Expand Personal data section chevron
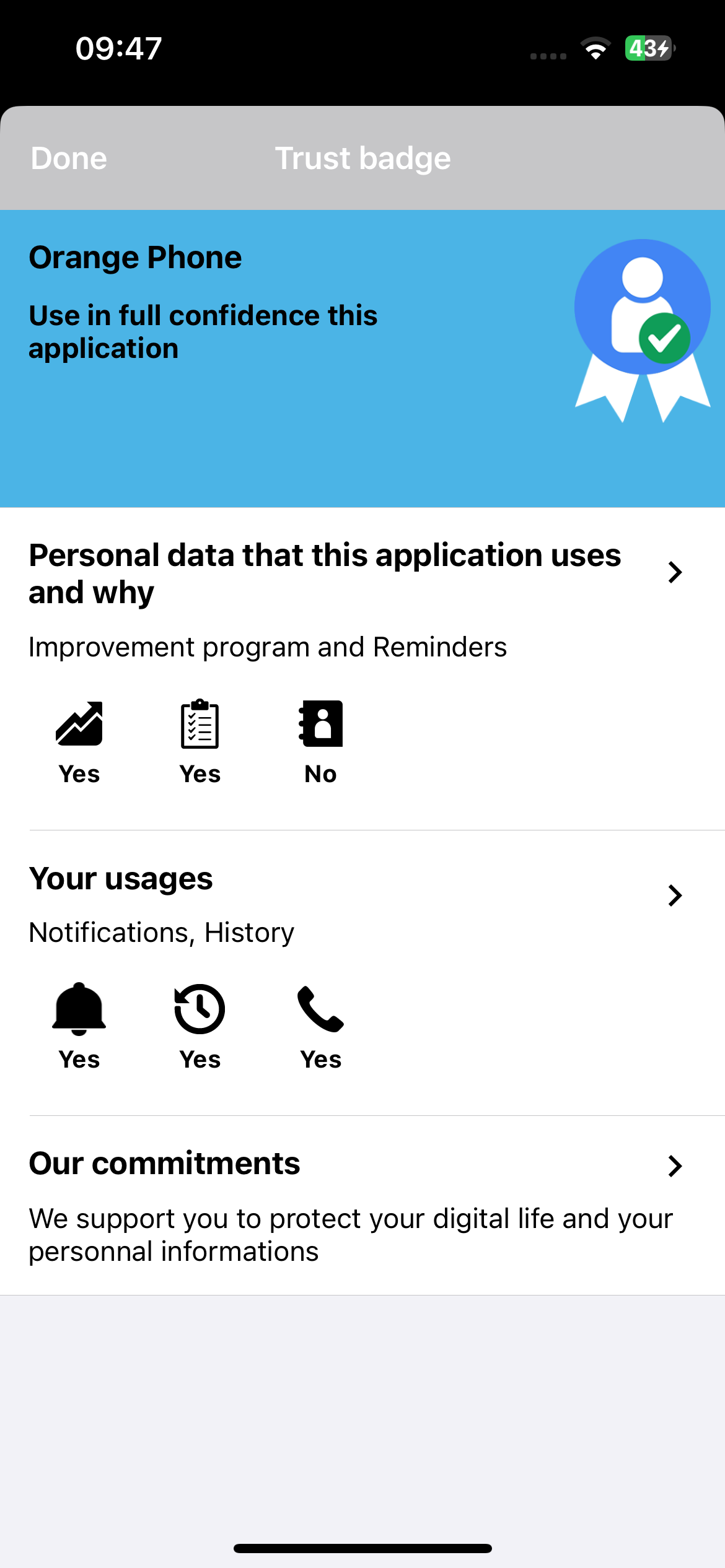Image resolution: width=725 pixels, height=1568 pixels. point(675,572)
